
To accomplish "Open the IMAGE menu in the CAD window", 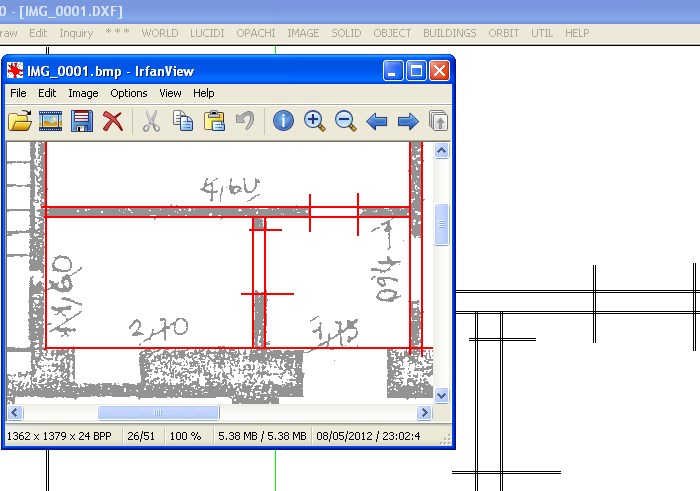I will pyautogui.click(x=303, y=33).
